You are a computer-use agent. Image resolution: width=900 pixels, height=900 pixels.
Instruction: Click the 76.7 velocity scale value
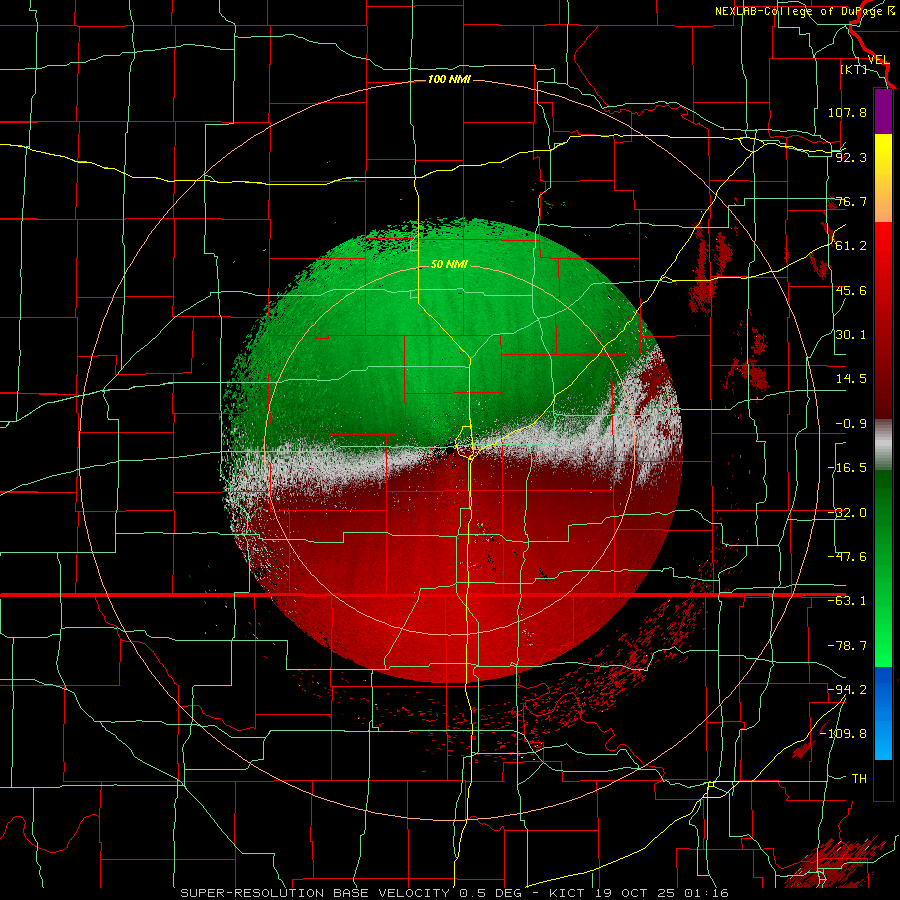point(851,201)
